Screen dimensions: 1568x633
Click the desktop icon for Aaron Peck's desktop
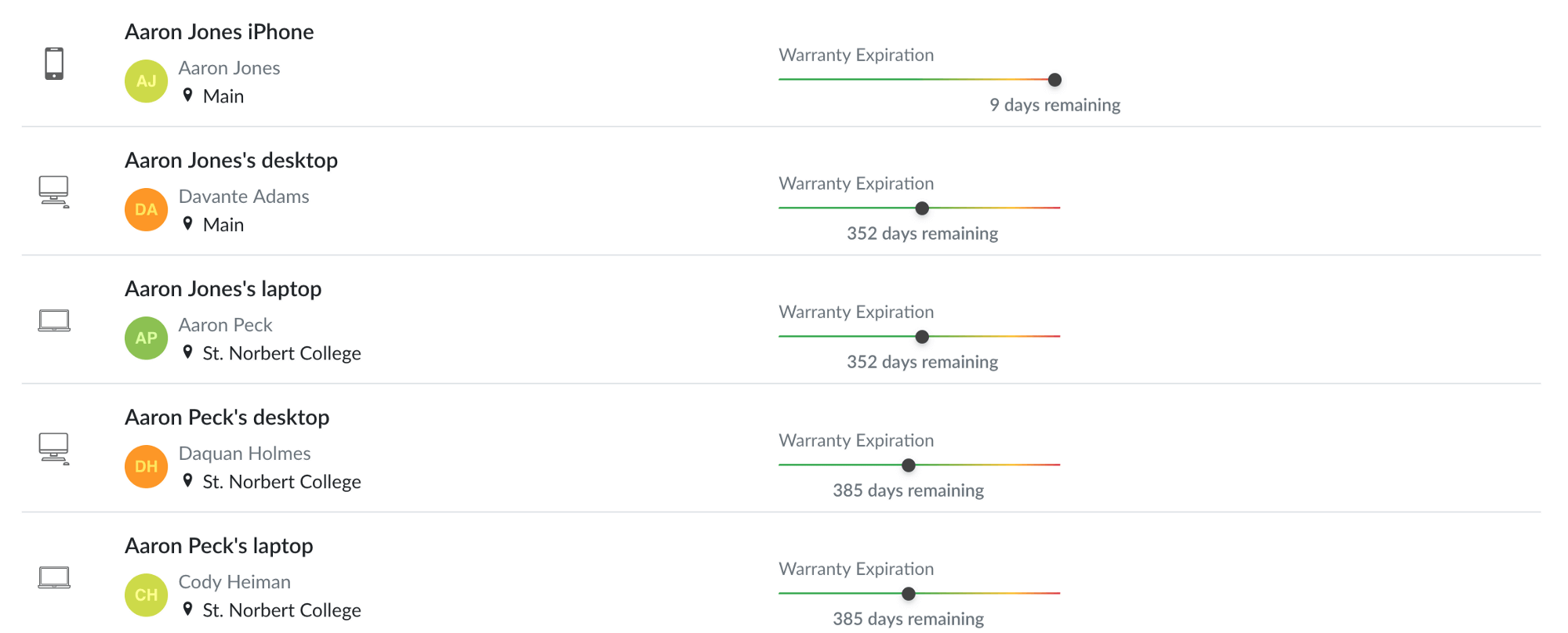(x=54, y=448)
